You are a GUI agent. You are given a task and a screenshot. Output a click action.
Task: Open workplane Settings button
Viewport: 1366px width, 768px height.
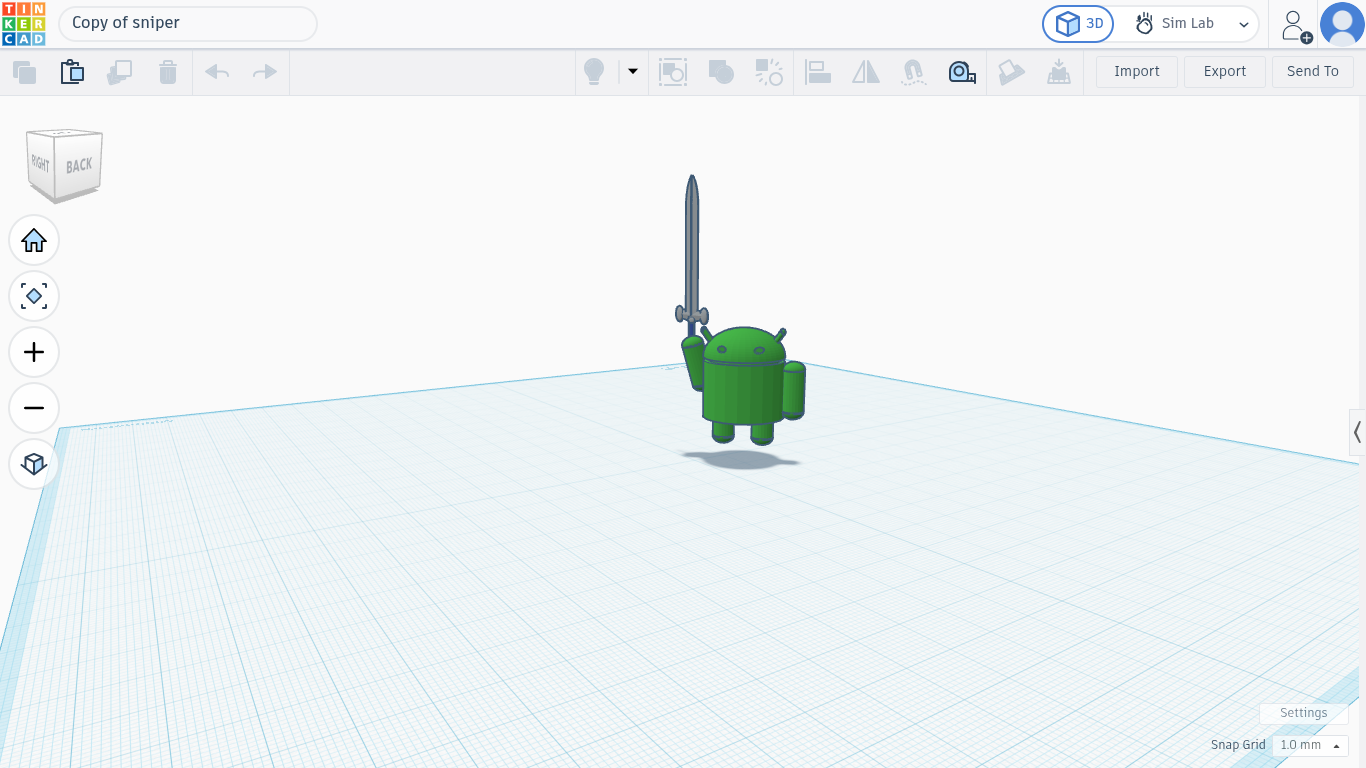(1304, 713)
